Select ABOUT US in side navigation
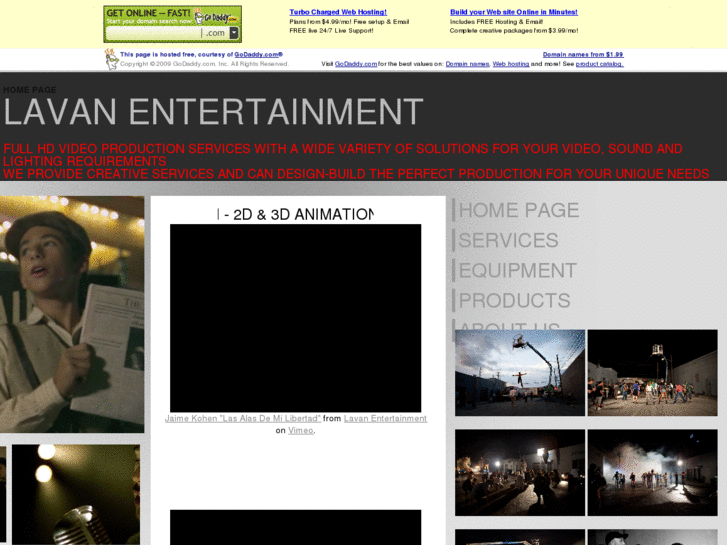This screenshot has width=727, height=545. [509, 325]
